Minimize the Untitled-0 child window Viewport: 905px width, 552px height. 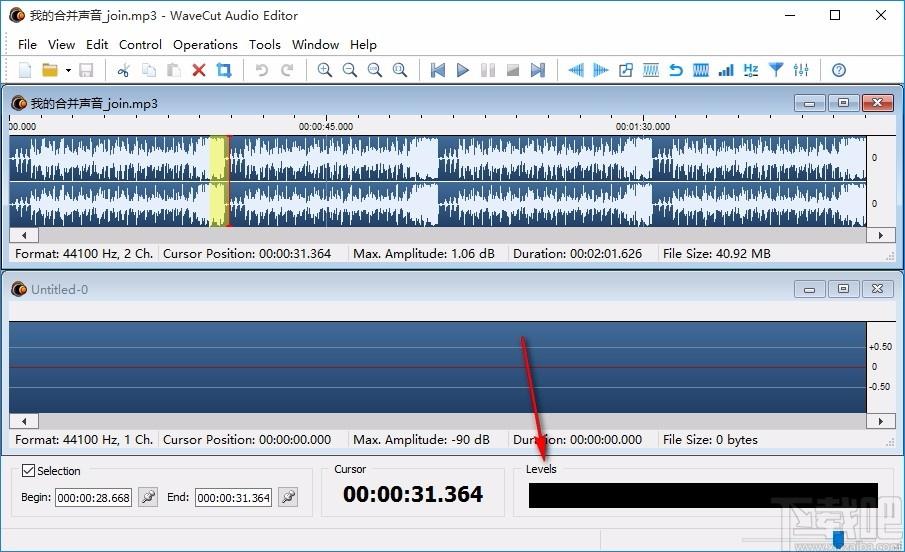point(809,289)
